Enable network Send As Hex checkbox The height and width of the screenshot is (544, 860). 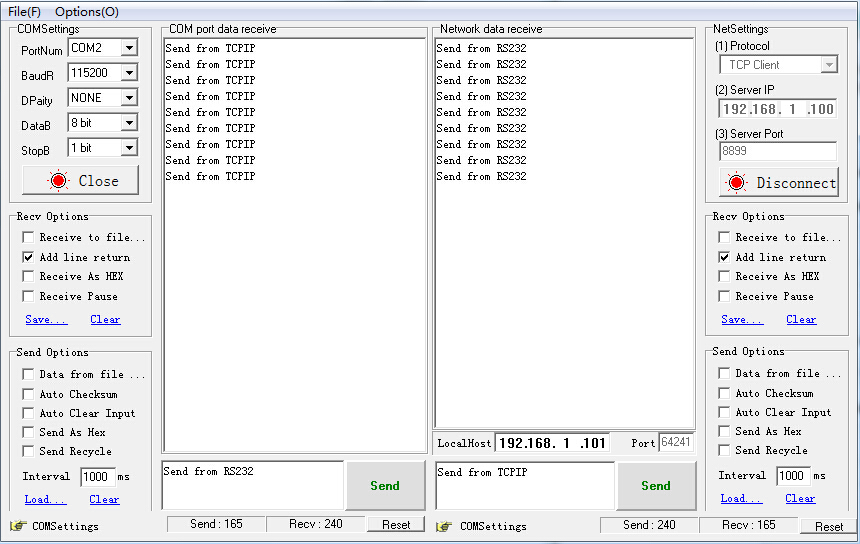[724, 431]
